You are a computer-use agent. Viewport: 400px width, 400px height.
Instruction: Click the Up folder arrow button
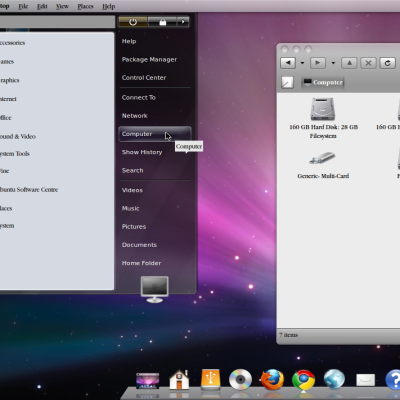click(x=349, y=63)
